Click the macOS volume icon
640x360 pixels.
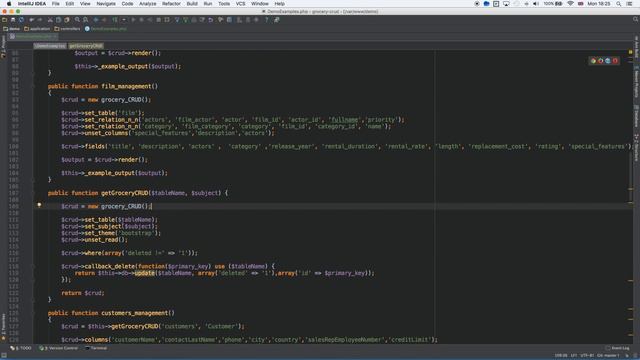536,4
